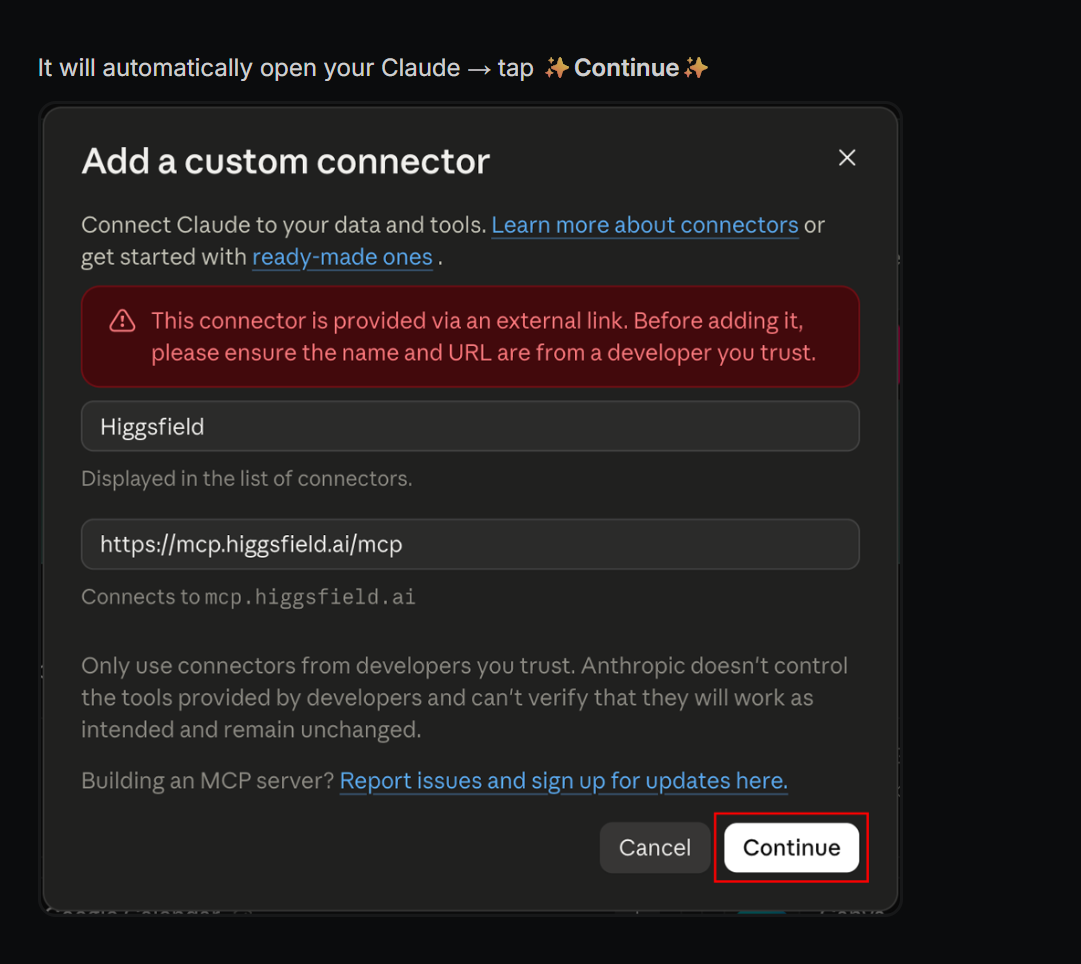
Task: Click the 'It will automatically open your Claude' instruction
Action: point(373,68)
